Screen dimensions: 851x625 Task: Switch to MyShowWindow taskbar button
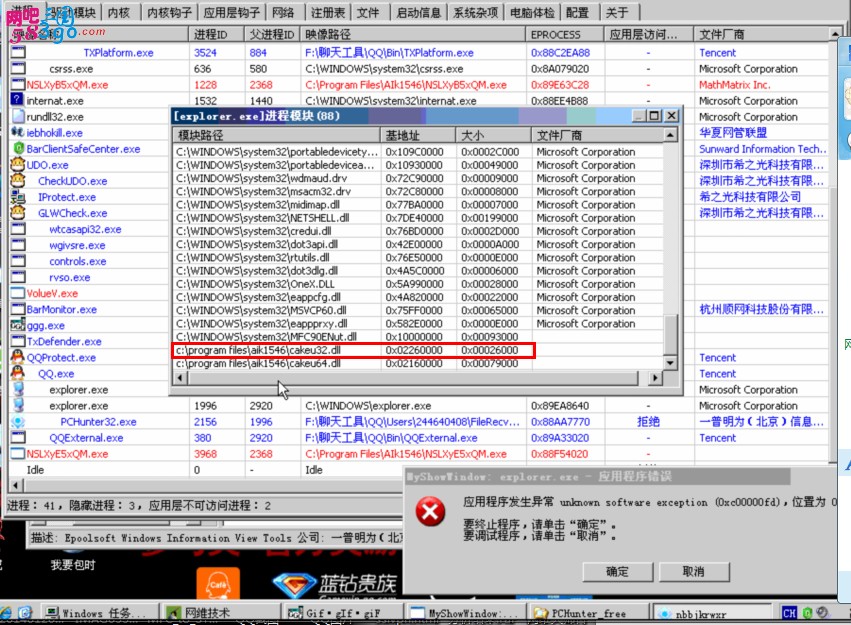point(466,613)
